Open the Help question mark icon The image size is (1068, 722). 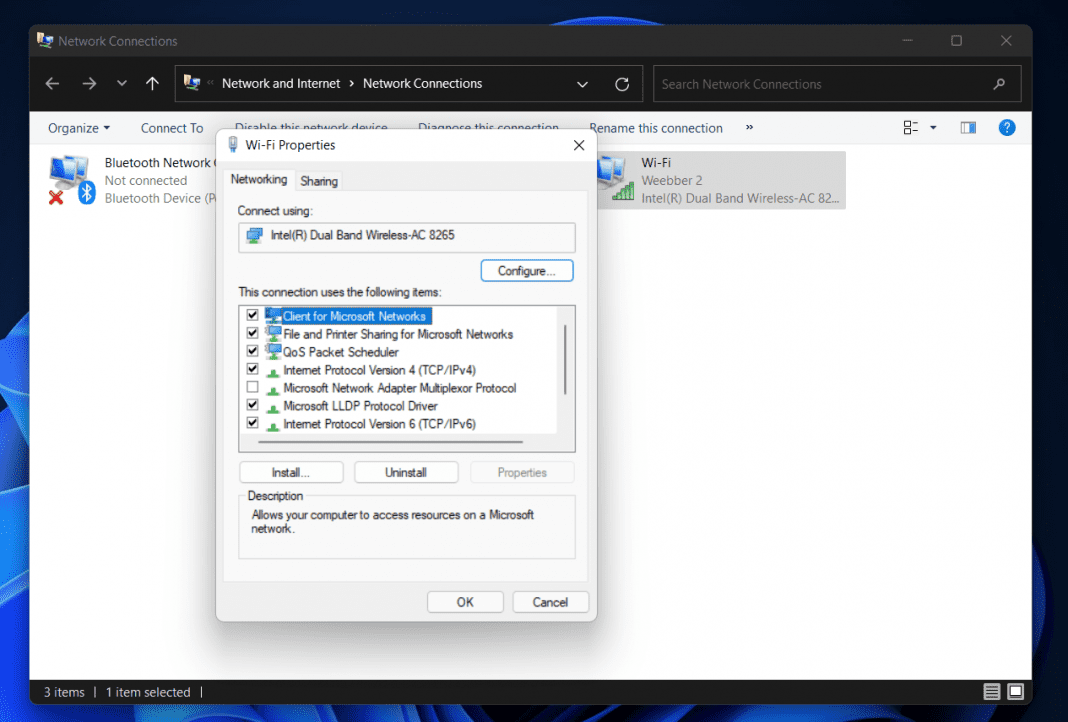(1007, 127)
